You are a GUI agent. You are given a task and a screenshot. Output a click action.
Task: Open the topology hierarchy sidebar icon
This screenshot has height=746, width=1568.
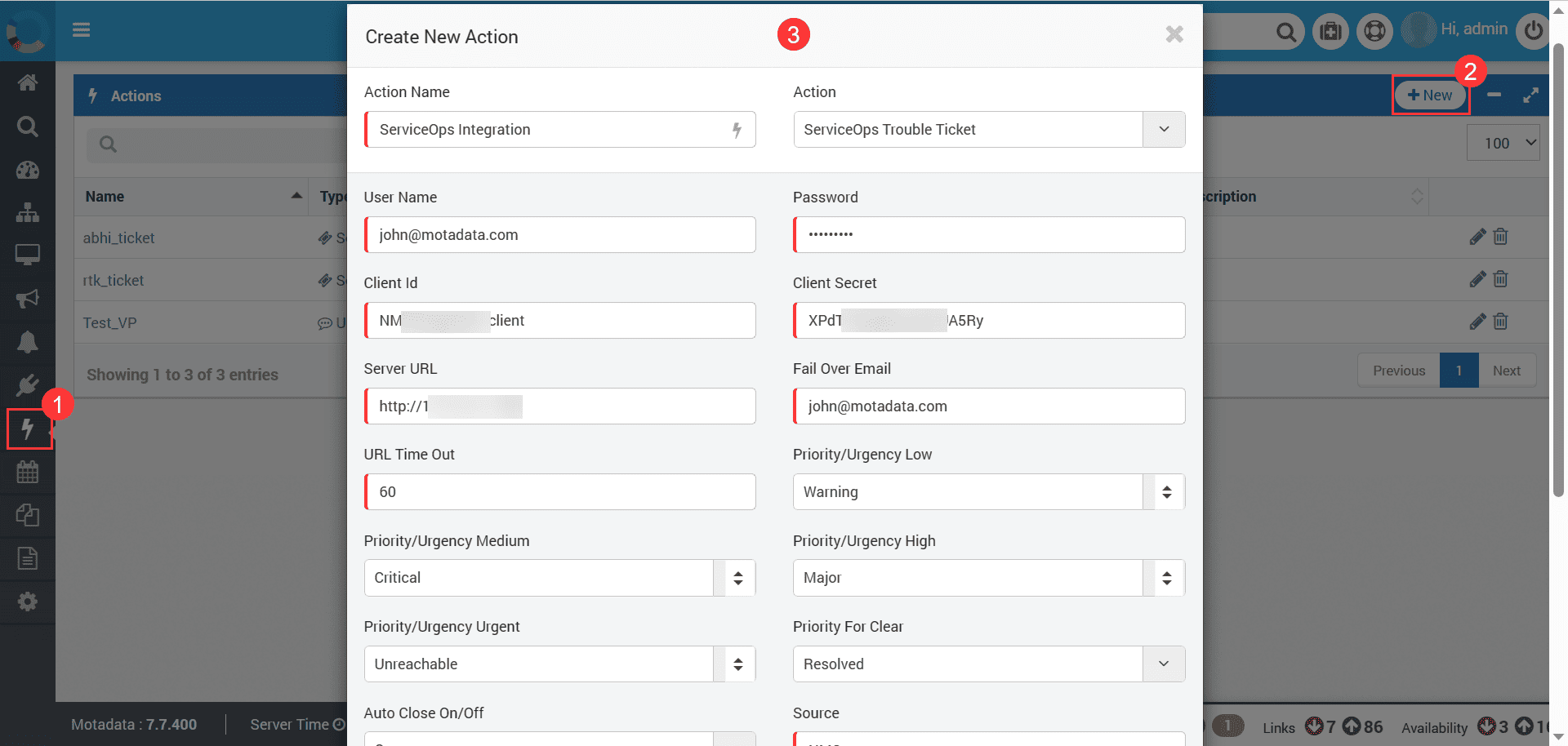[x=28, y=212]
